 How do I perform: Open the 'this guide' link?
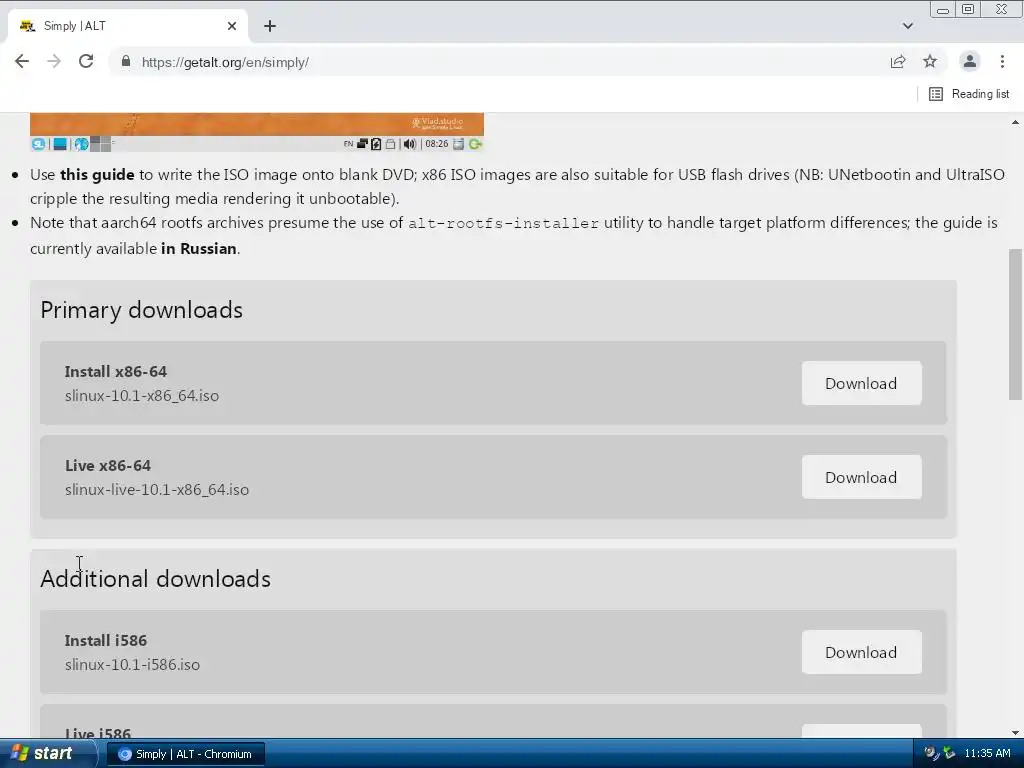97,175
